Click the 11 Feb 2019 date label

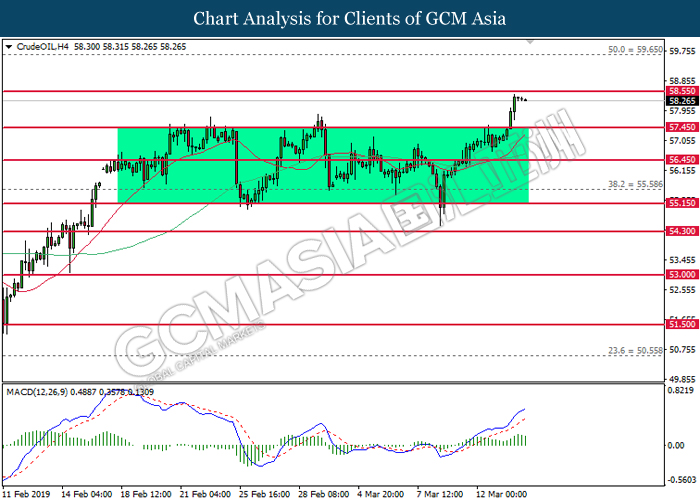(x=27, y=494)
